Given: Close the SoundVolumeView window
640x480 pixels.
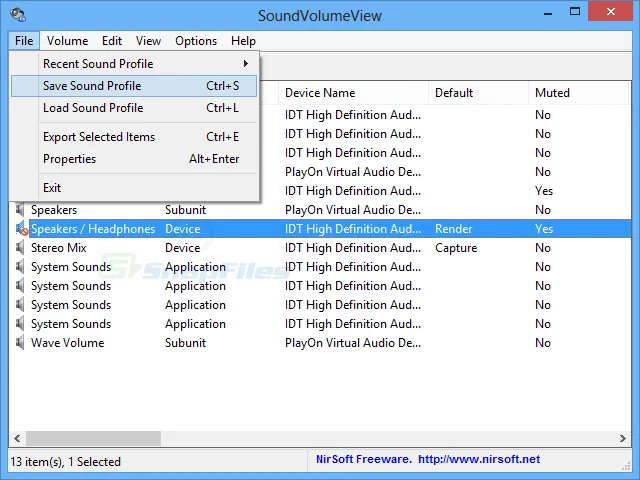Looking at the screenshot, I should click(611, 11).
